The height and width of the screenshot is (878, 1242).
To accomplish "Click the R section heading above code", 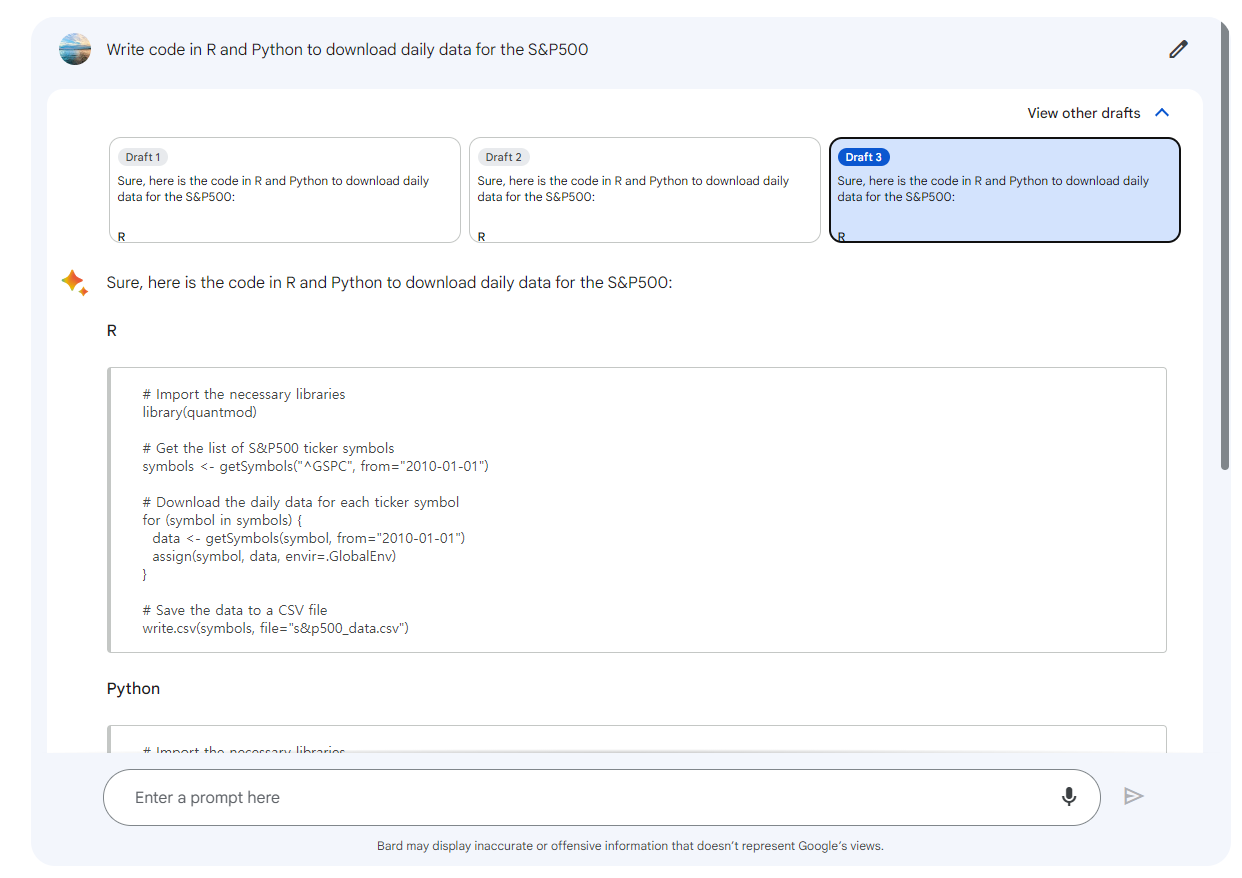I will [x=112, y=330].
